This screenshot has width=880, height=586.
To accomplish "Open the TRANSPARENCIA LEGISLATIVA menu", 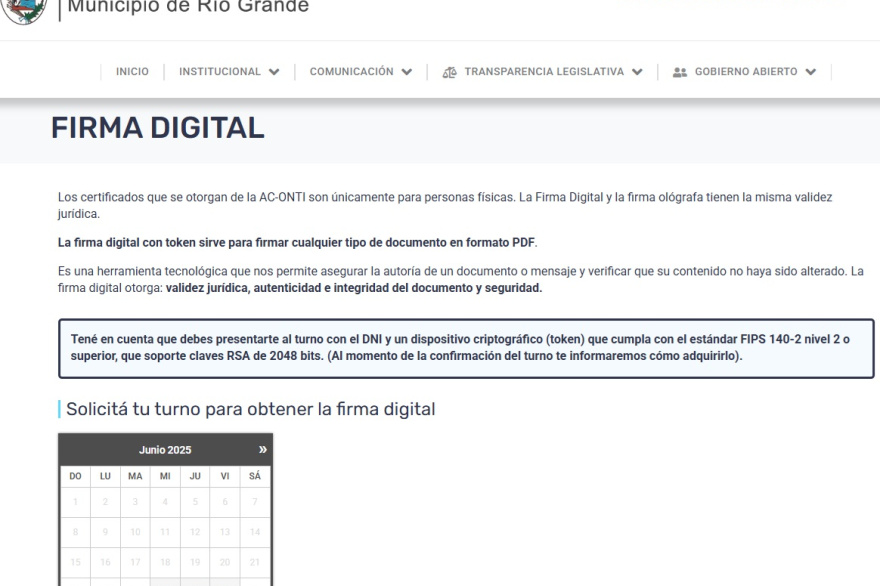I will [x=542, y=72].
